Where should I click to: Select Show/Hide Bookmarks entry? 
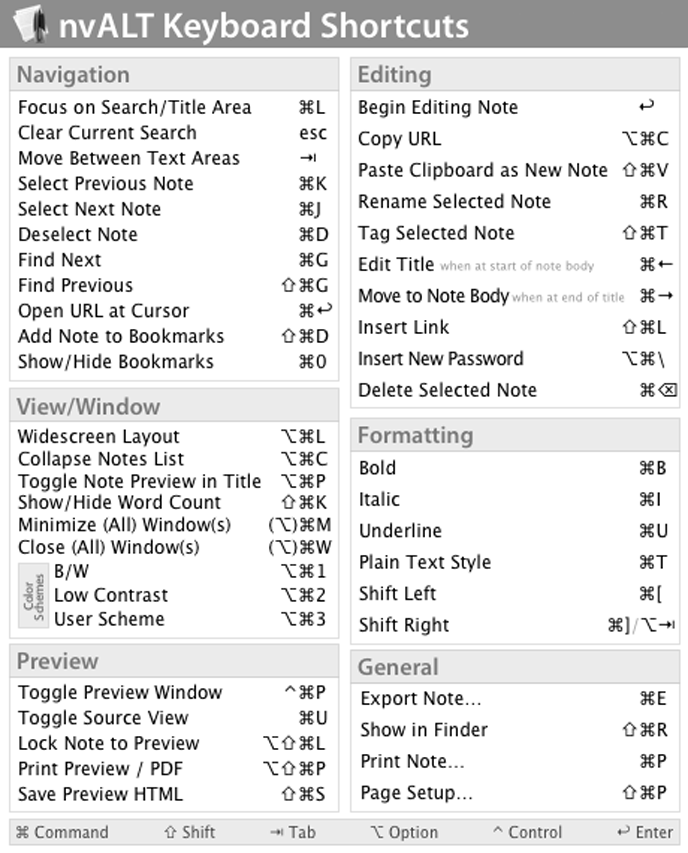[115, 361]
